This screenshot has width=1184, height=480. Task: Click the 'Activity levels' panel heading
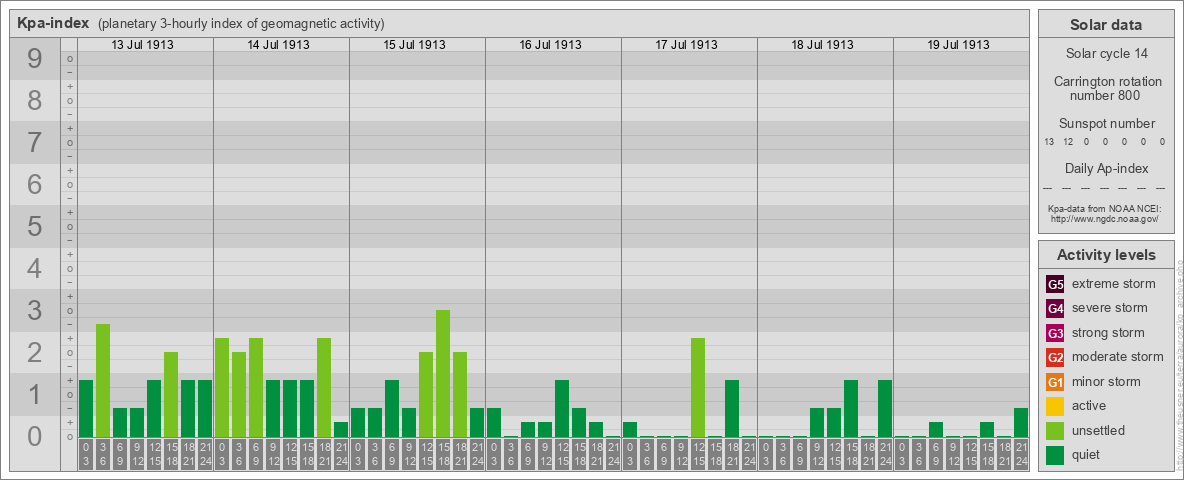[1106, 255]
